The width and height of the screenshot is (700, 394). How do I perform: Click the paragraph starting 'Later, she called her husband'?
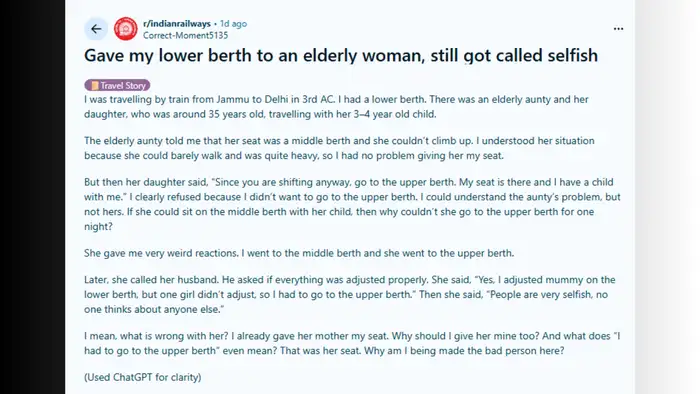(x=350, y=294)
